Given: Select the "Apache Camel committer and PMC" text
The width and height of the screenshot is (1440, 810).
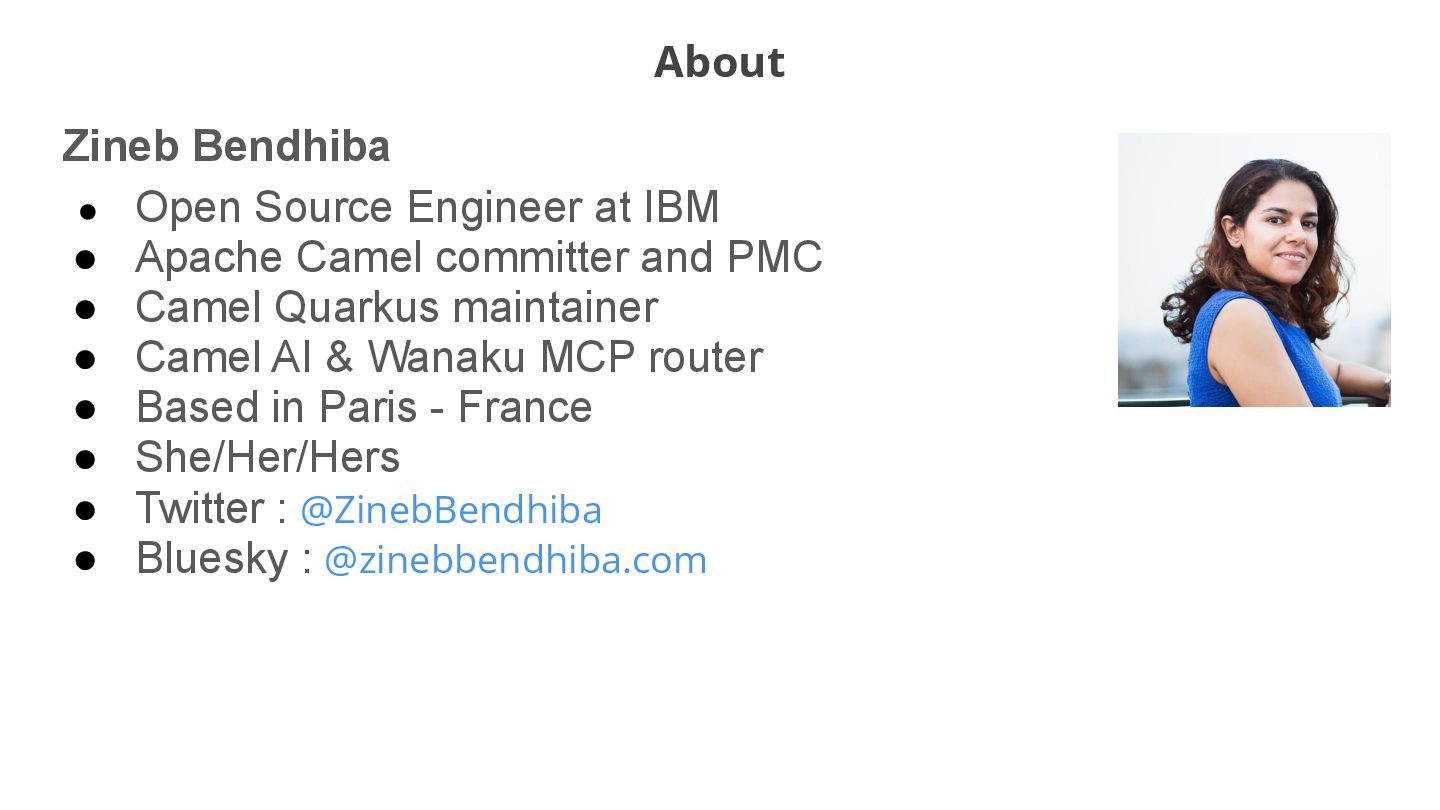Looking at the screenshot, I should coord(479,258).
